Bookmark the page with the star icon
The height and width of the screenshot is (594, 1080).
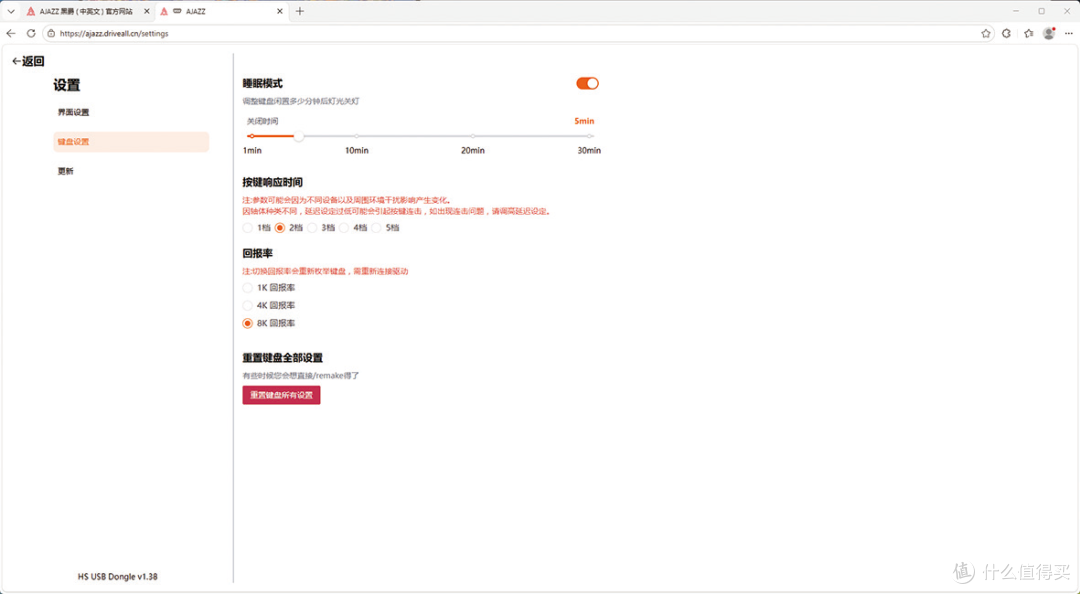986,33
